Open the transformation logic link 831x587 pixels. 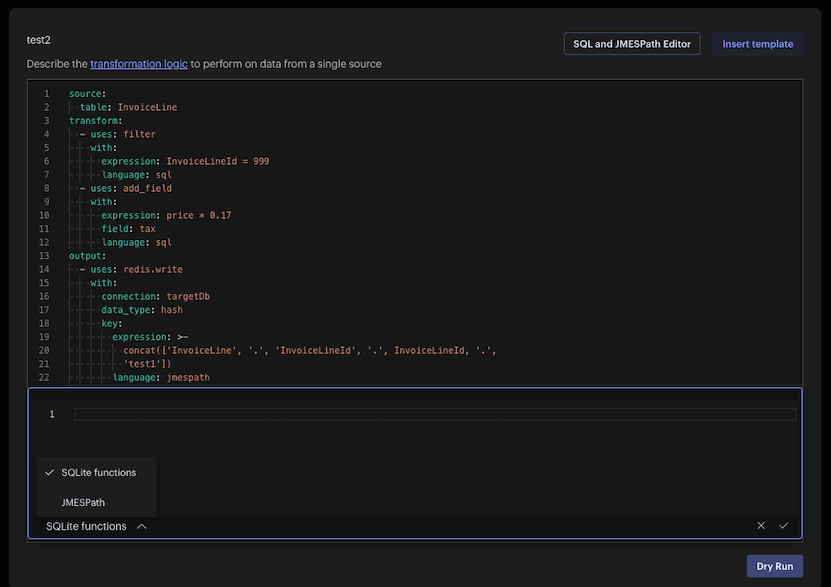click(x=138, y=64)
